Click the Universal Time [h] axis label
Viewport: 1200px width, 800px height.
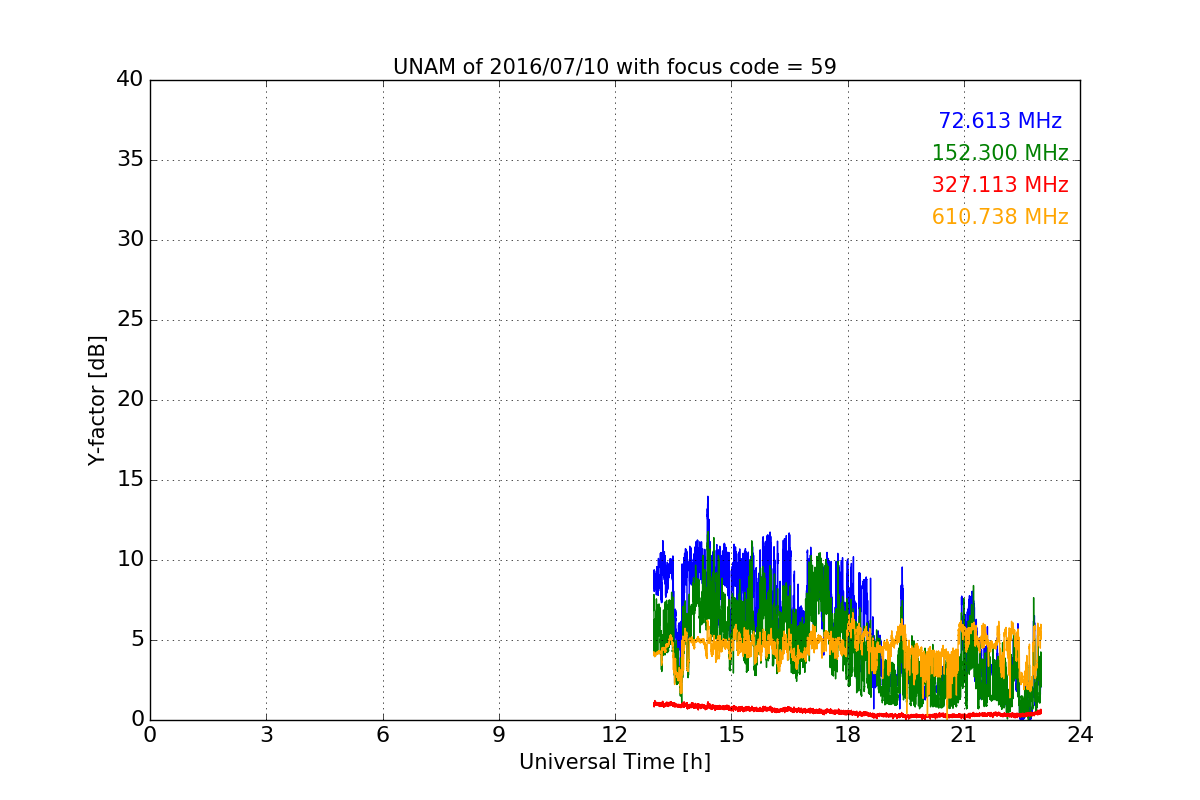click(x=614, y=762)
